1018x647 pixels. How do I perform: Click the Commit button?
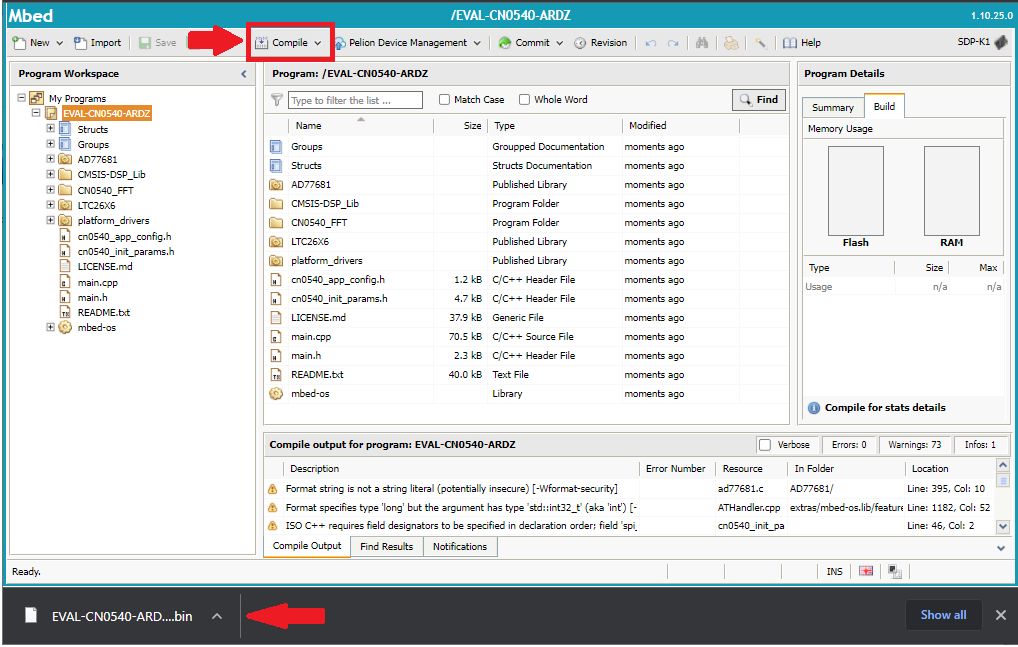(525, 43)
